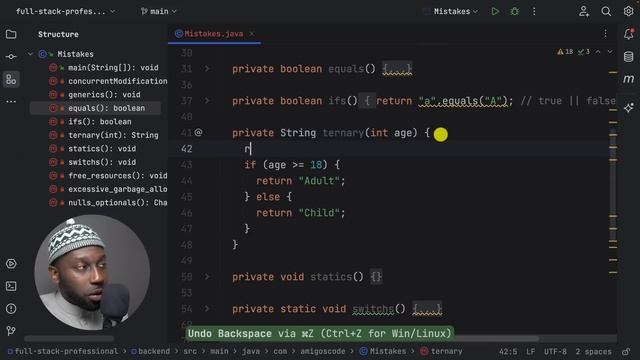This screenshot has height=360, width=640.
Task: Run the Mistakes configuration
Action: coord(495,11)
